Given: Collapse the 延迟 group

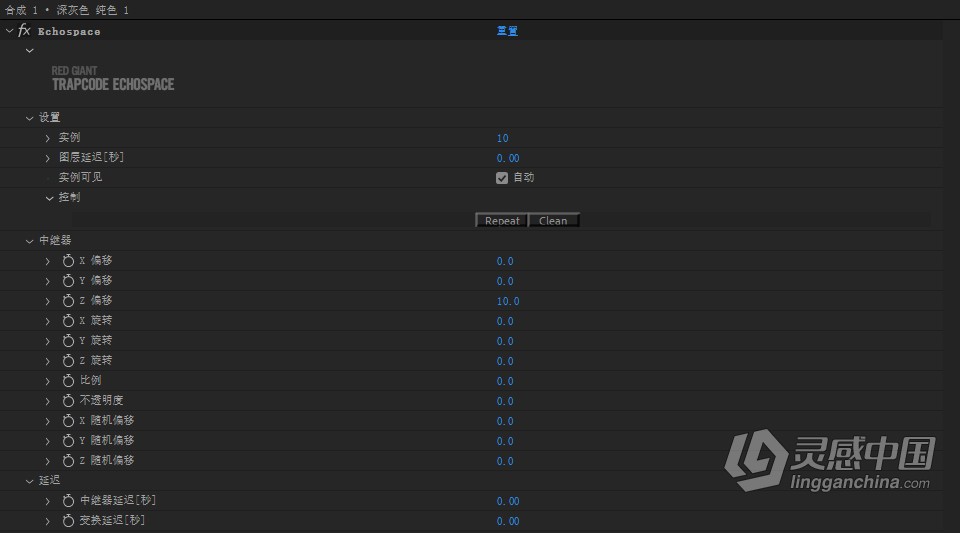Looking at the screenshot, I should [x=29, y=482].
